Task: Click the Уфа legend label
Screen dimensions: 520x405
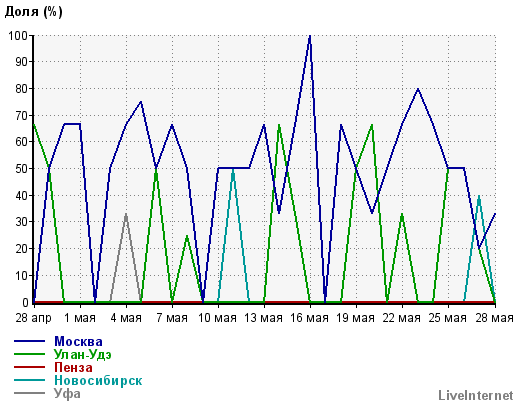Action: coord(67,393)
